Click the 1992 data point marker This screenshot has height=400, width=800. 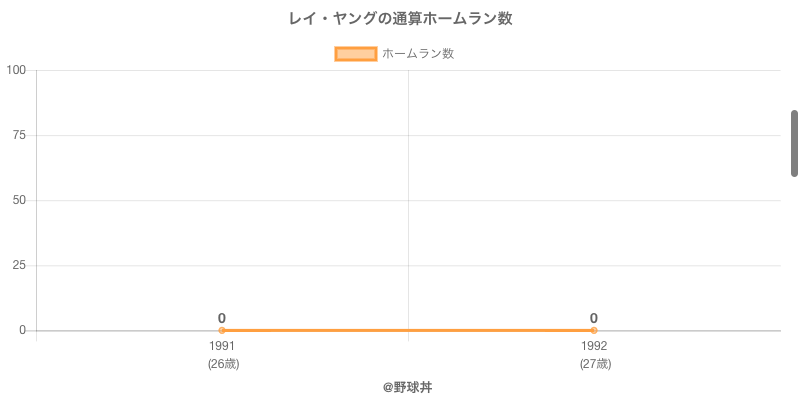[594, 330]
